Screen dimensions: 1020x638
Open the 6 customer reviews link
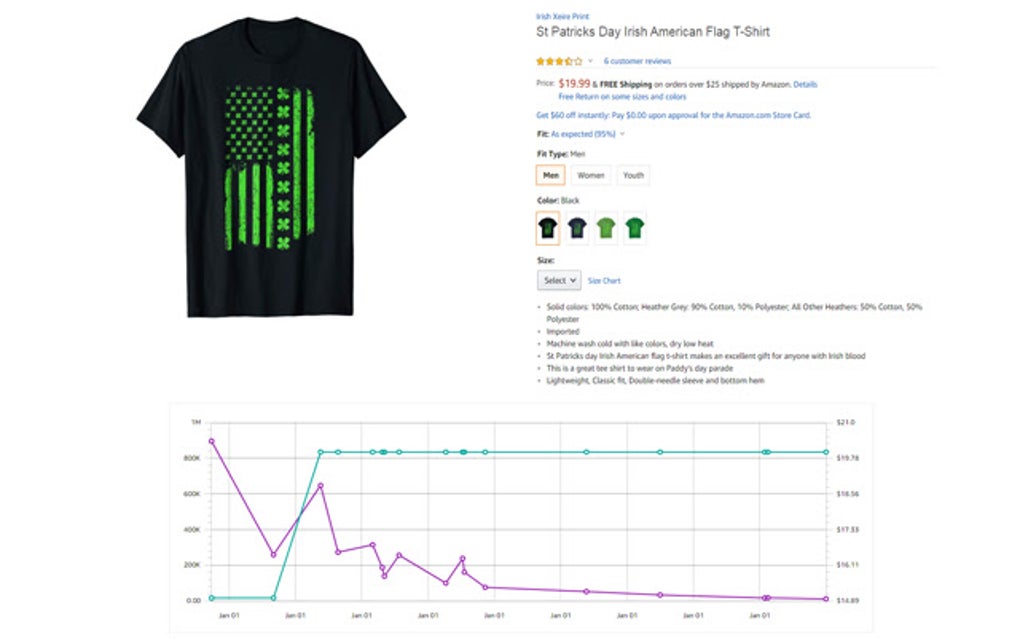tap(637, 61)
